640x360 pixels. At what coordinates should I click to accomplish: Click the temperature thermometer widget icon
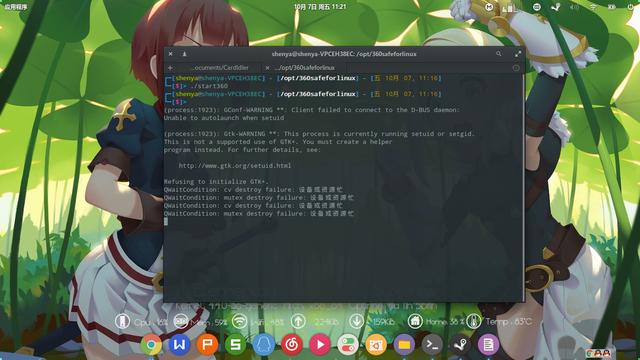pyautogui.click(x=473, y=321)
